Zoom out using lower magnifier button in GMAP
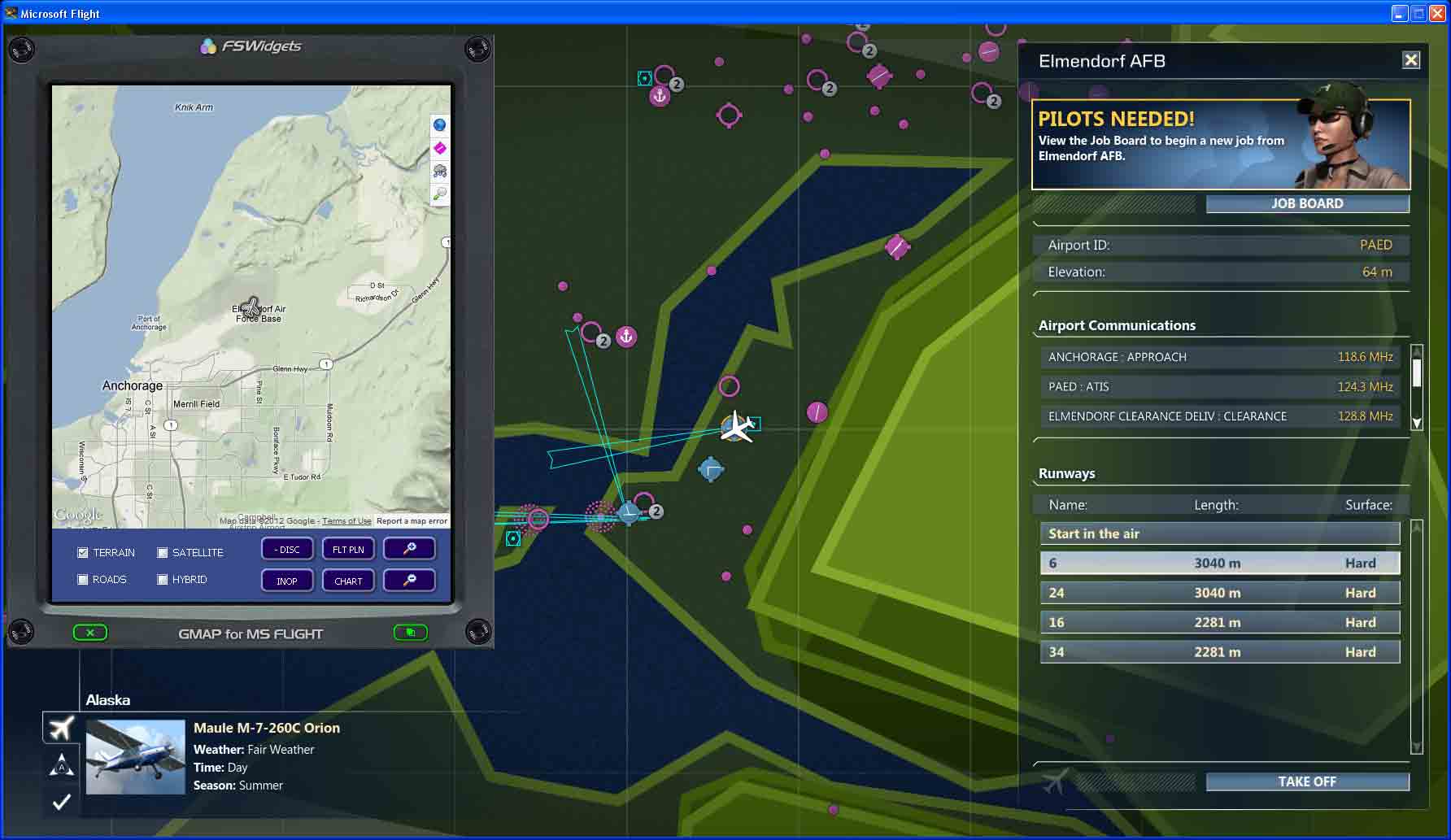 409,581
